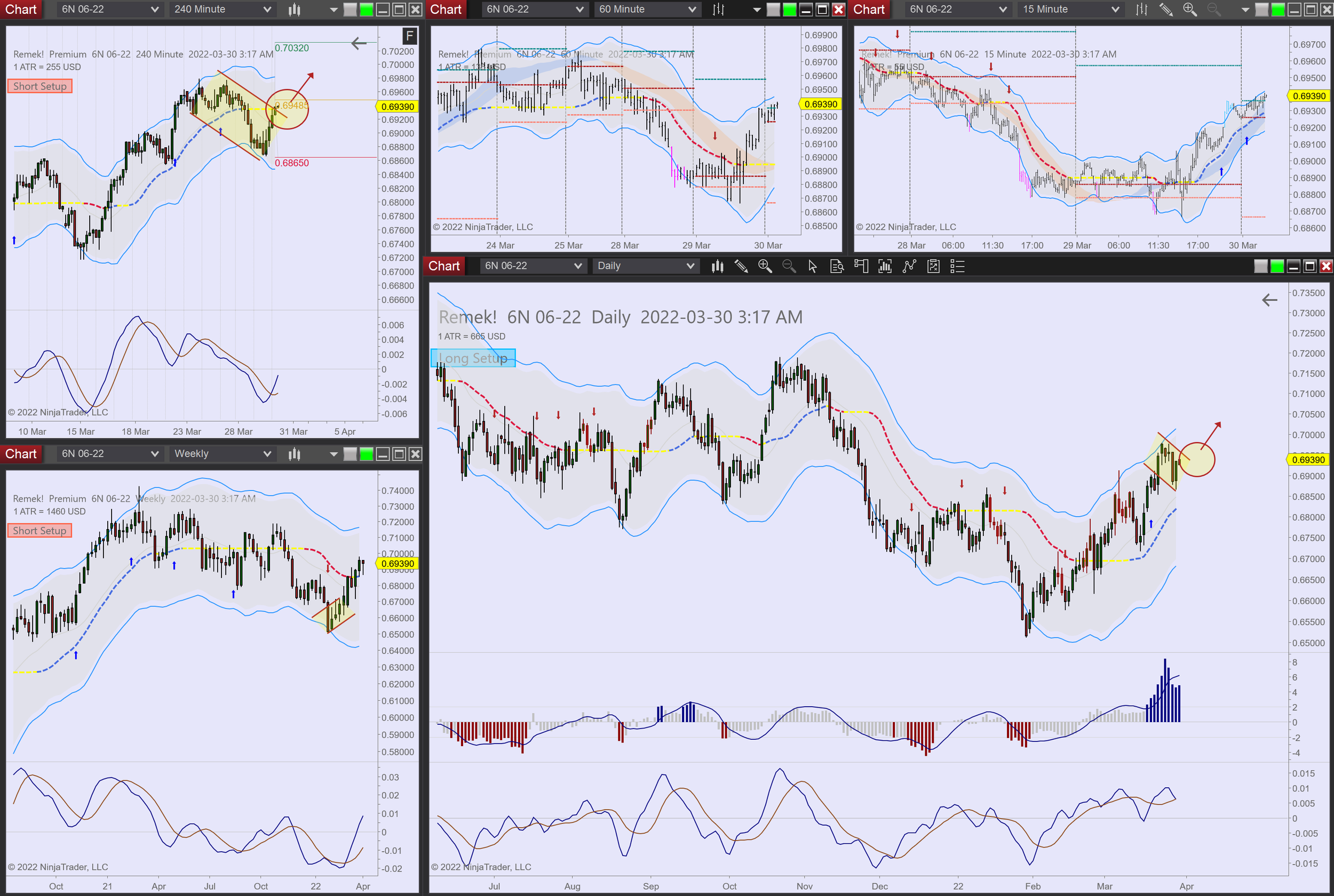Select the cursor pointer tool in Daily chart

(x=812, y=266)
